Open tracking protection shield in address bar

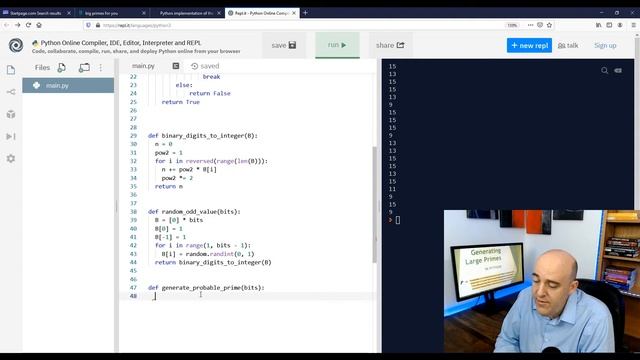[x=89, y=25]
